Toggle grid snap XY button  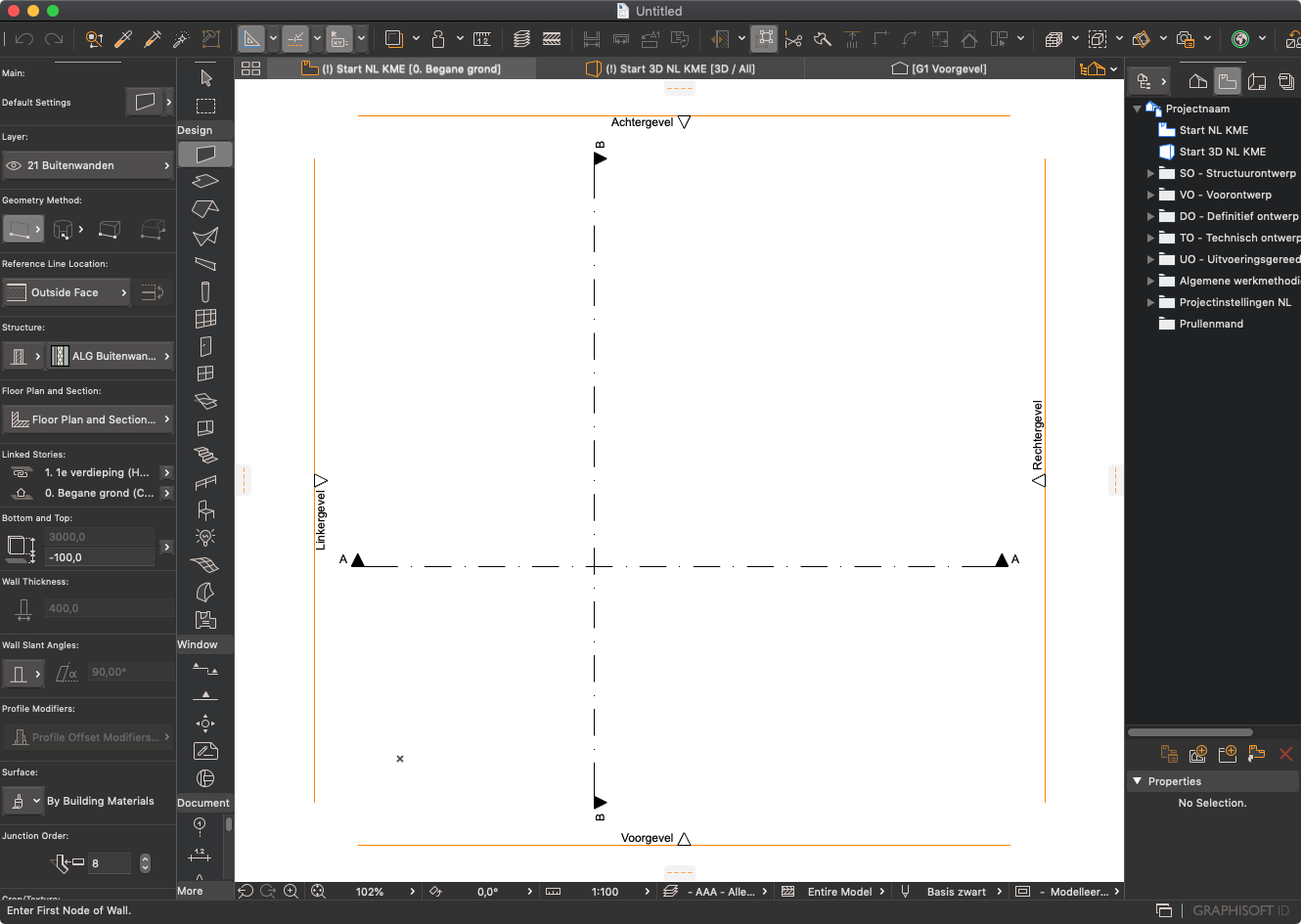click(339, 39)
